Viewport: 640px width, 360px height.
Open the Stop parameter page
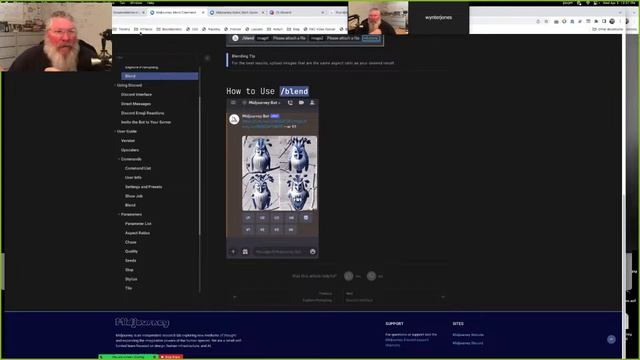coord(129,270)
